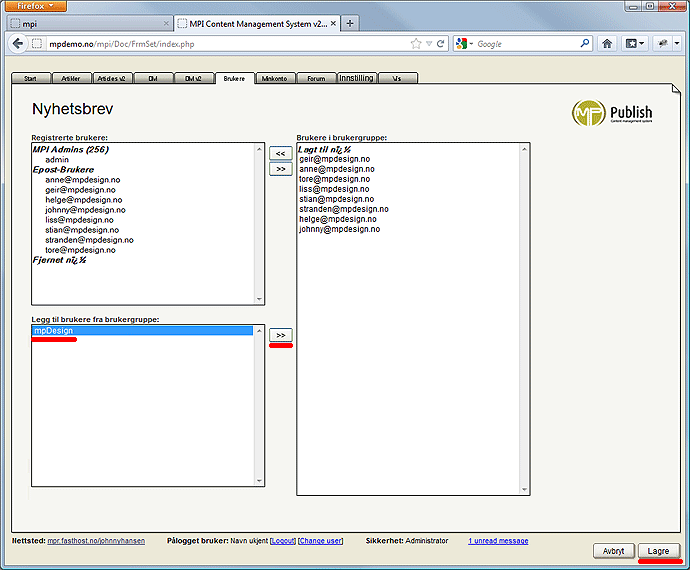Select johnny@mpdesign.no in Registrerte brukere
The height and width of the screenshot is (570, 690).
(x=85, y=210)
